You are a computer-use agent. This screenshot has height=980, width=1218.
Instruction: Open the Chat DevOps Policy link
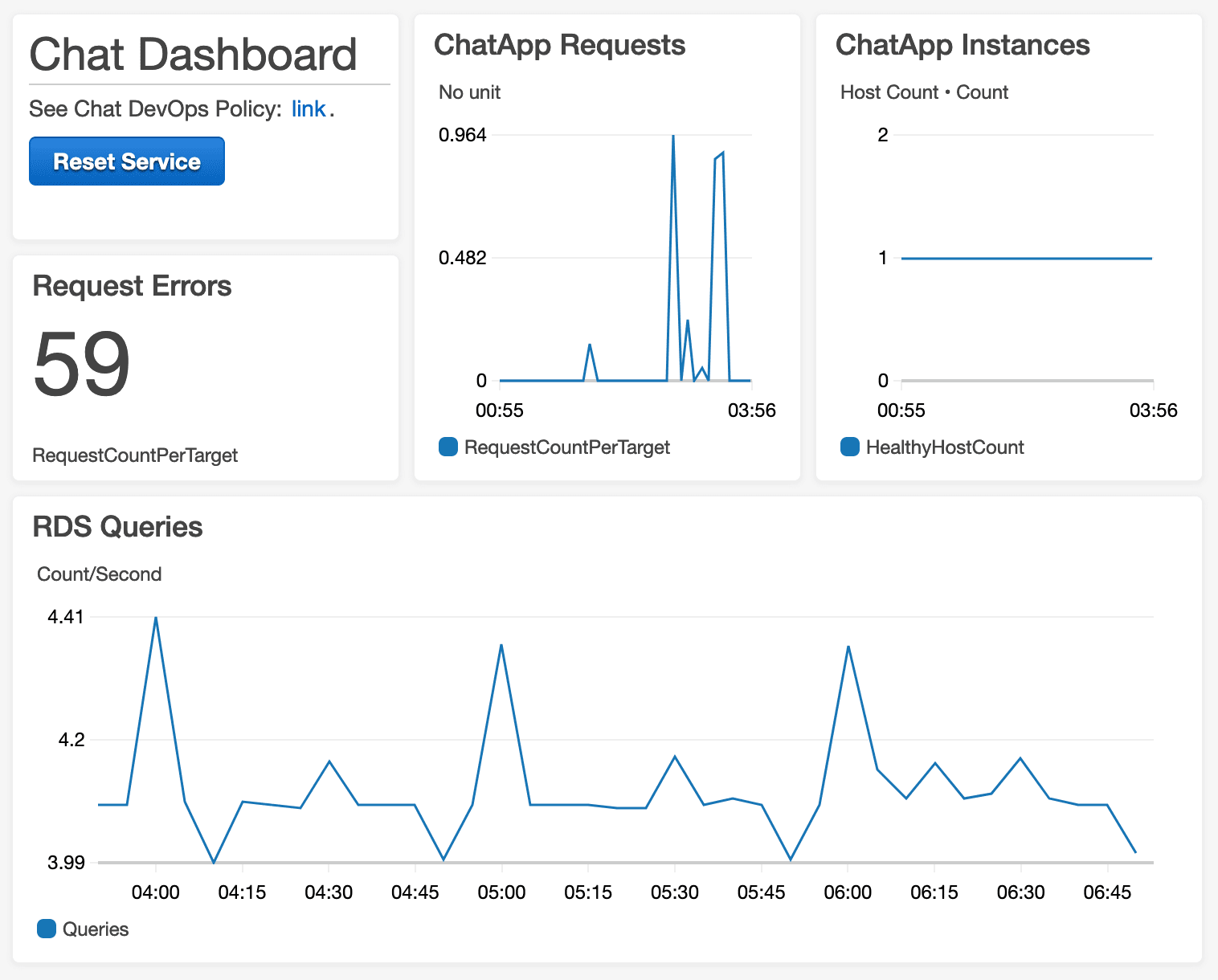tap(309, 109)
